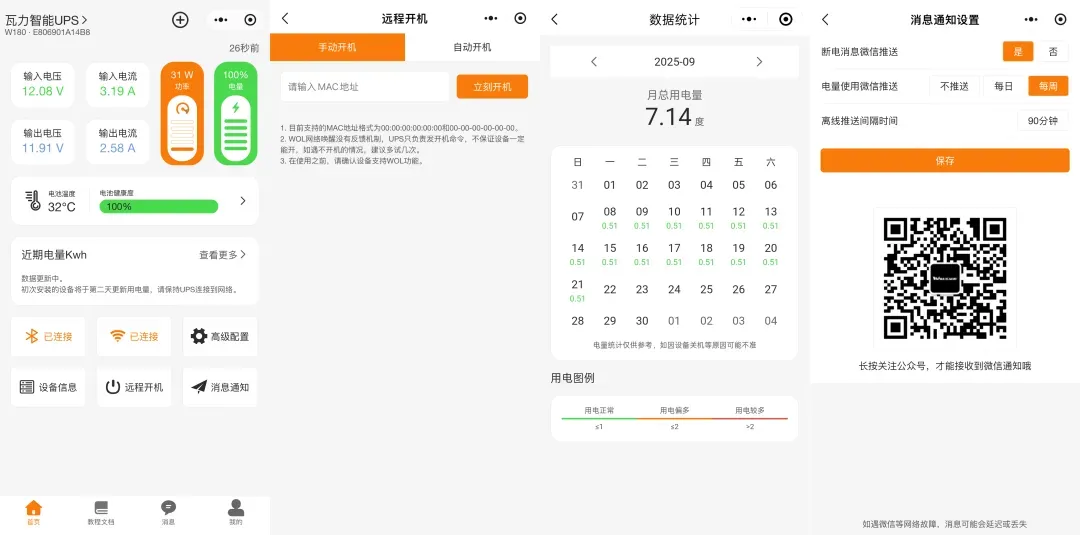The height and width of the screenshot is (535, 1080).
Task: Open the Bluetooth connected status tile
Action: [x=48, y=337]
